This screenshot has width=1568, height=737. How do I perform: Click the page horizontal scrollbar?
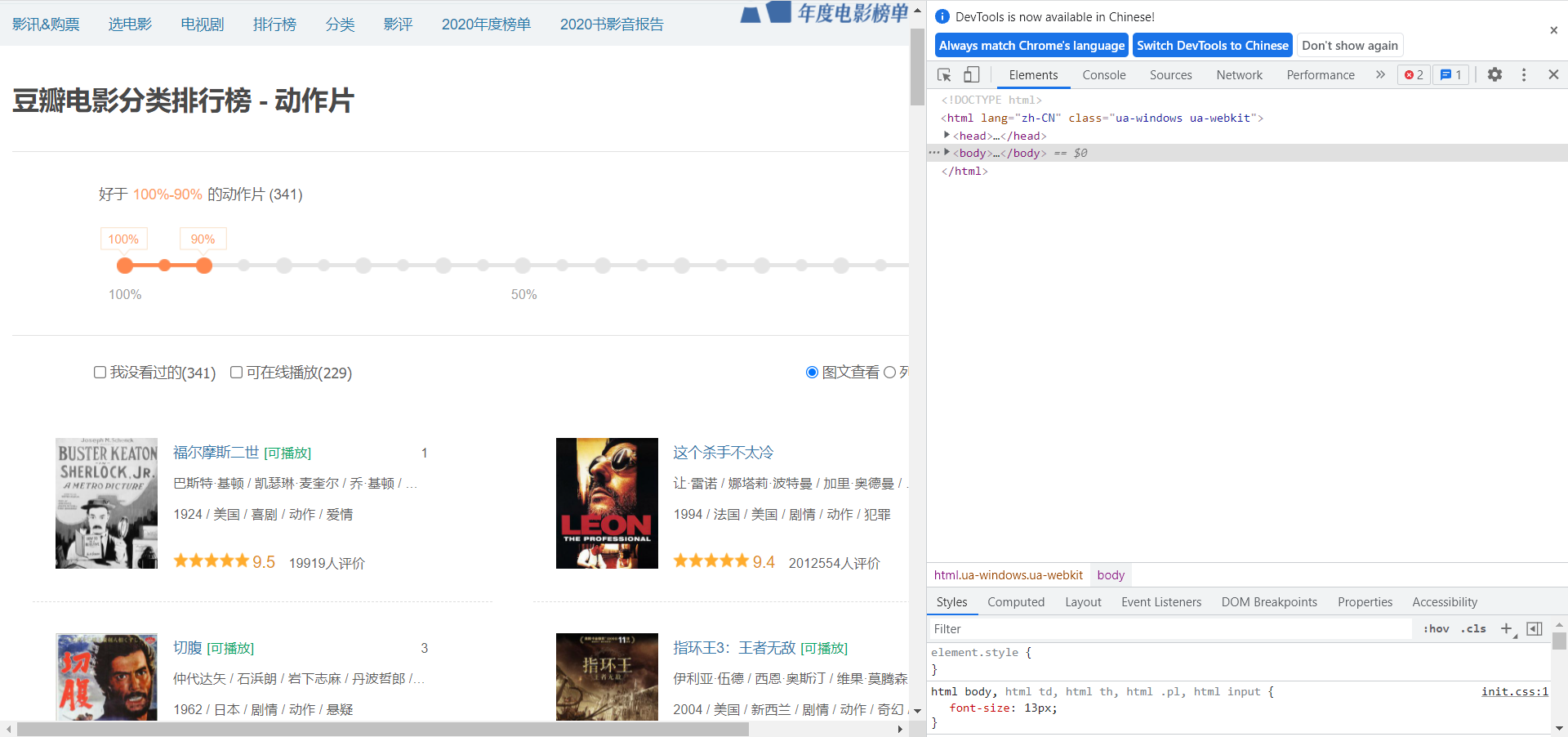point(383,729)
